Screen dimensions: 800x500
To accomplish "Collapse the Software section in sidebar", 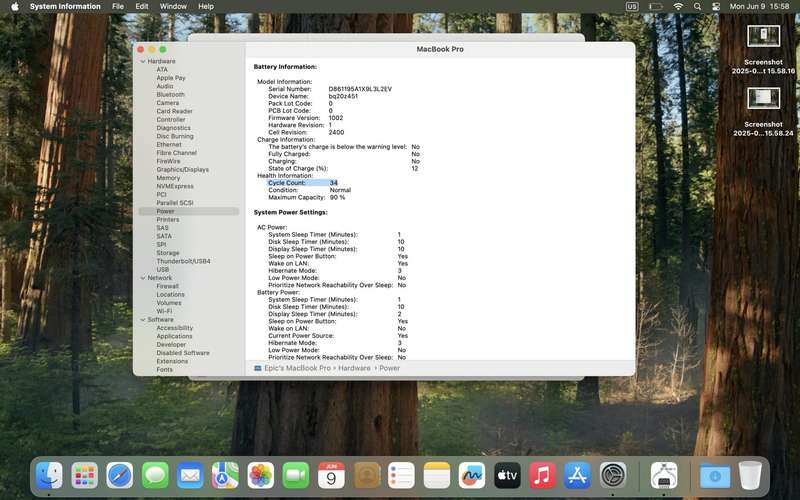I will 143,319.
